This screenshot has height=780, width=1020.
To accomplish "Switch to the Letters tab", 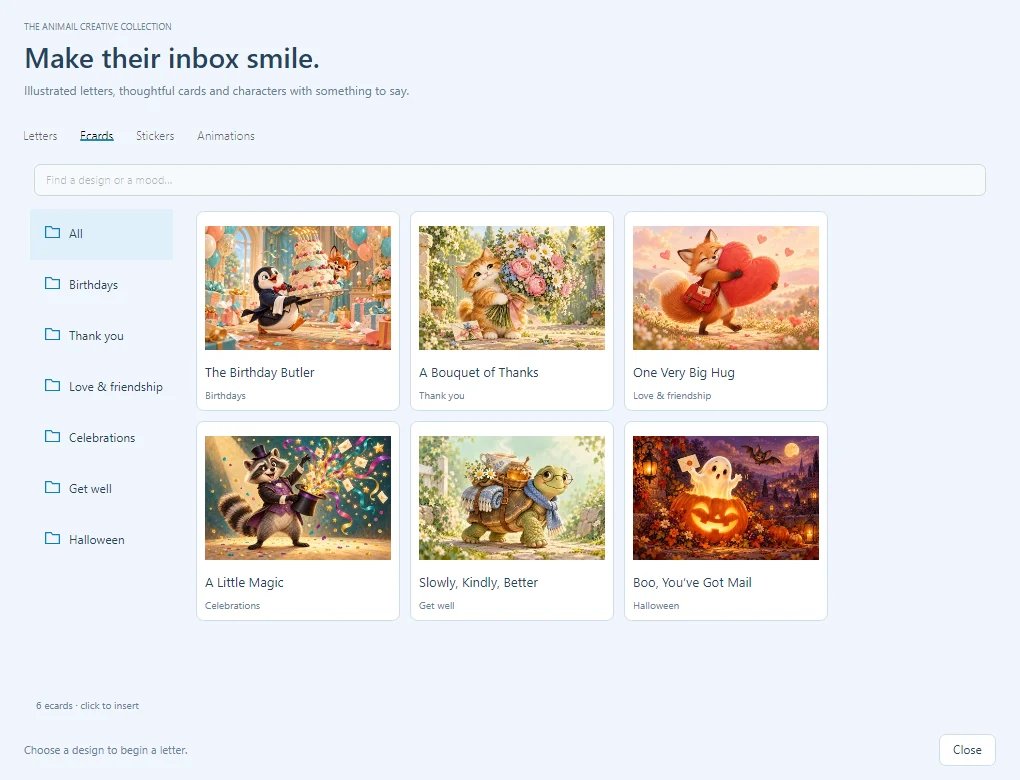I will pyautogui.click(x=40, y=136).
